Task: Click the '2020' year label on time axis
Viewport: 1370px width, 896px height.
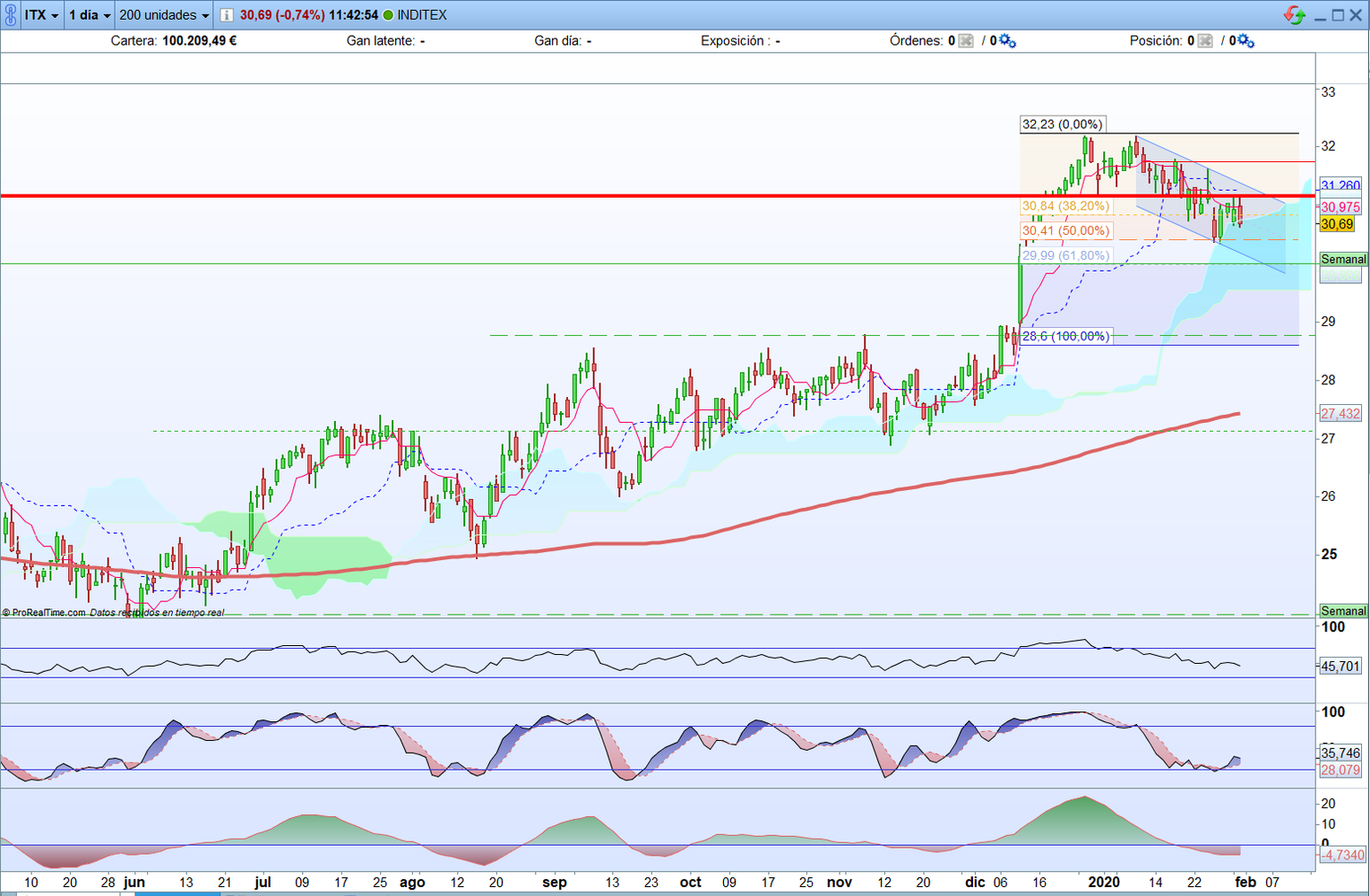Action: click(1104, 883)
